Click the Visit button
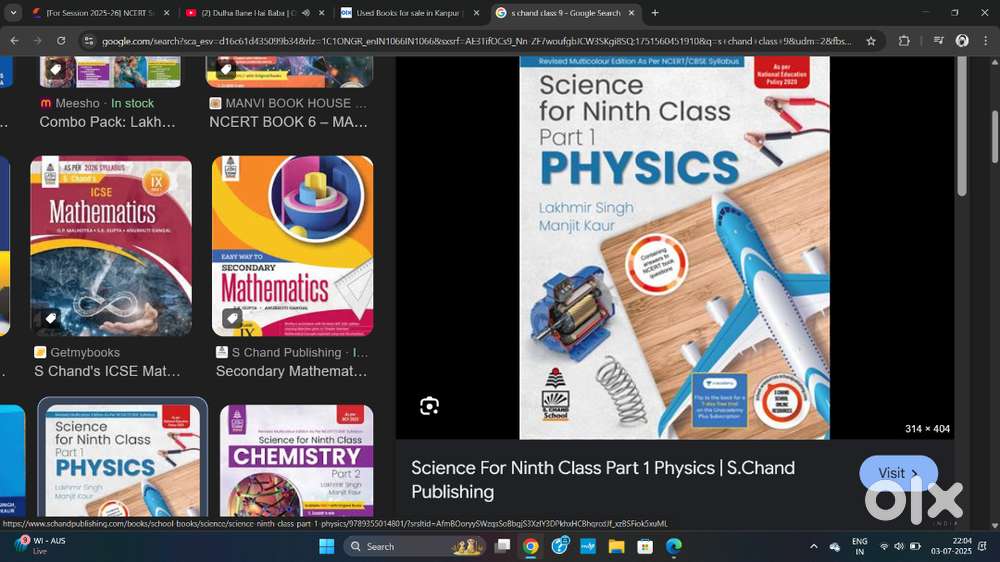The width and height of the screenshot is (1000, 562). [x=898, y=473]
